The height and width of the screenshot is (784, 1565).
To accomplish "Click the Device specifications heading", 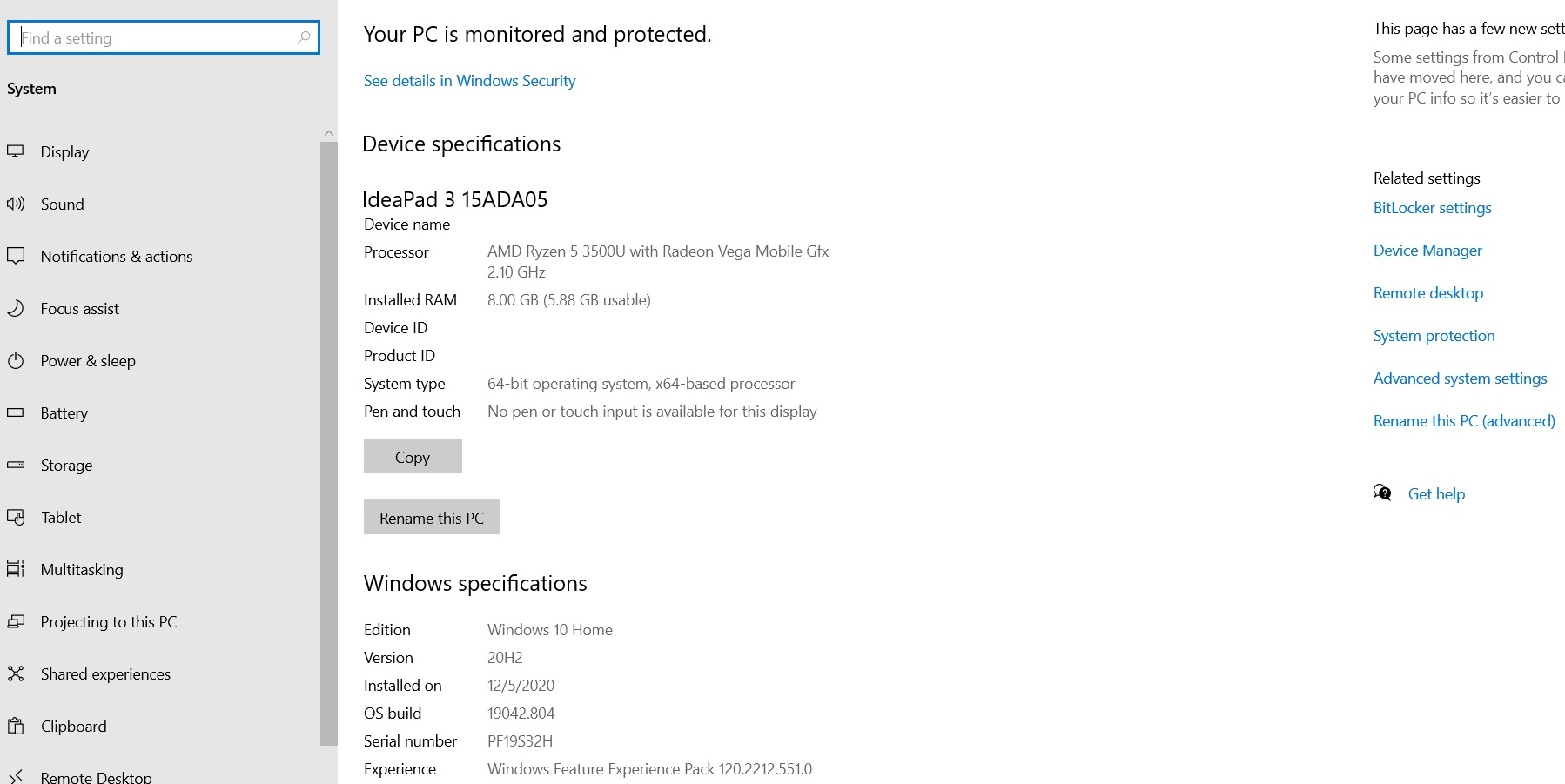I will click(461, 144).
